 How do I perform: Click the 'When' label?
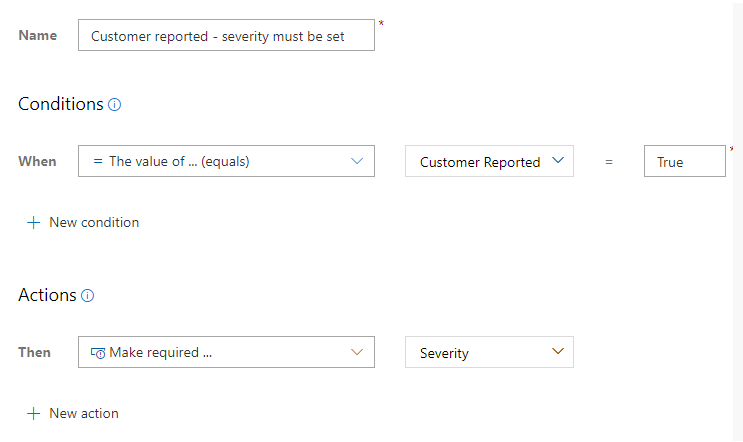coord(37,162)
